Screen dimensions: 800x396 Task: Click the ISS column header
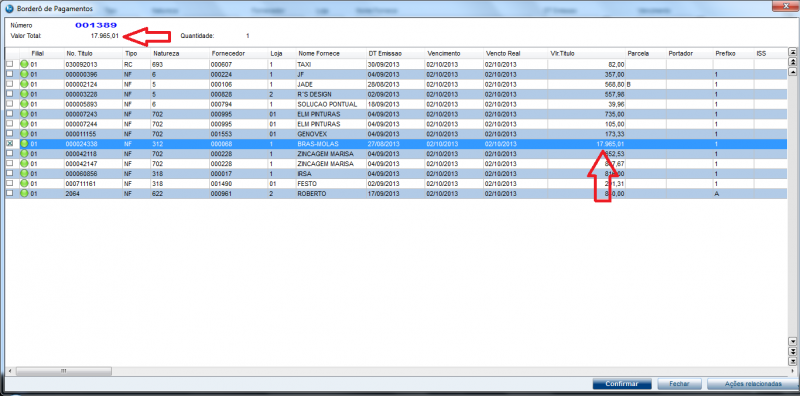[x=770, y=53]
